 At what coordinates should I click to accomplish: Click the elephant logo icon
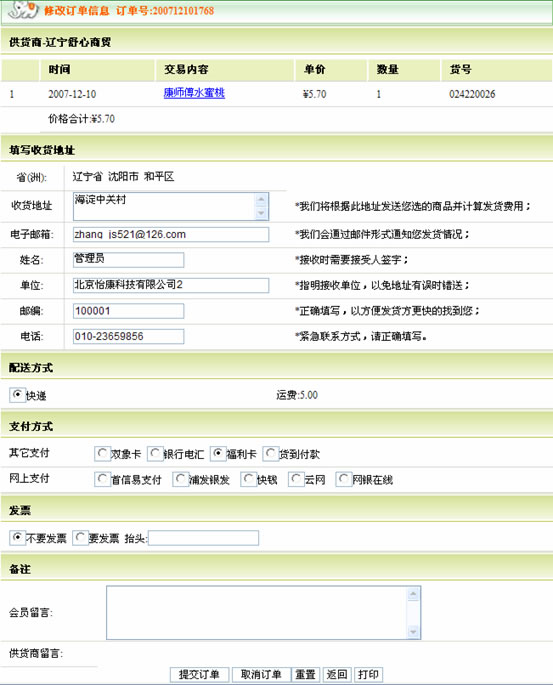click(x=23, y=10)
